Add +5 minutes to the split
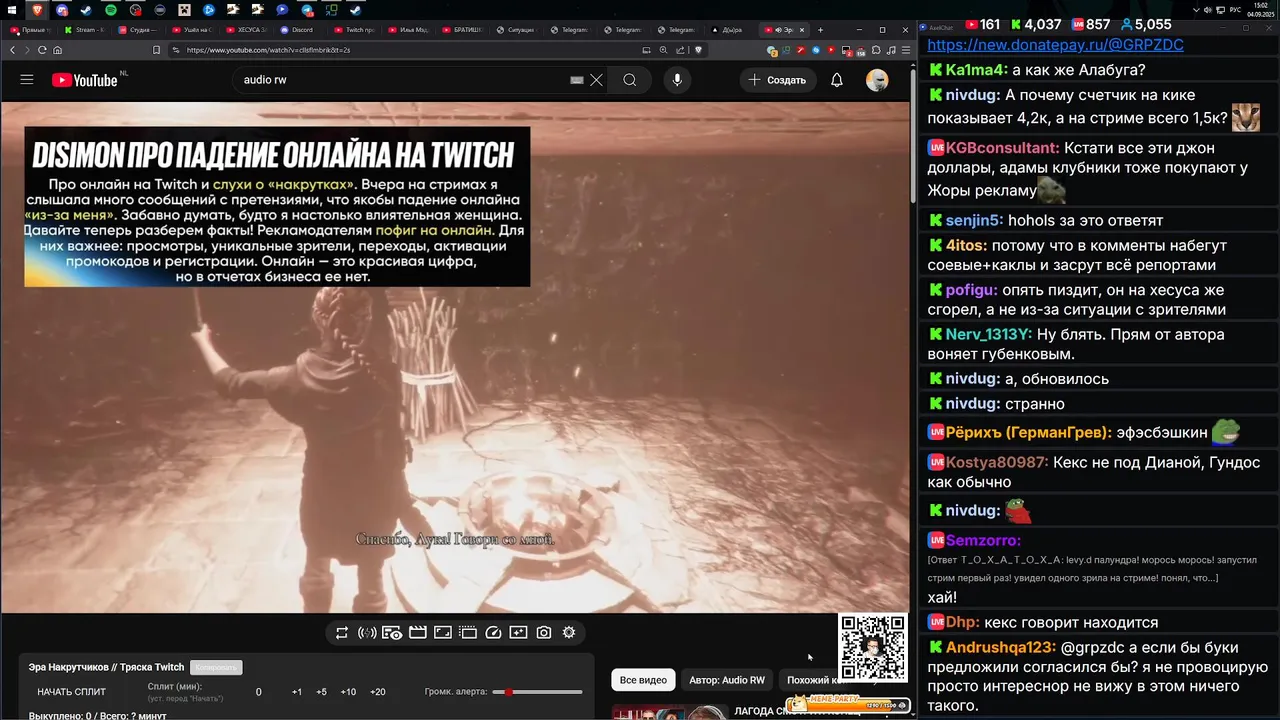The height and width of the screenshot is (720, 1280). click(x=321, y=692)
